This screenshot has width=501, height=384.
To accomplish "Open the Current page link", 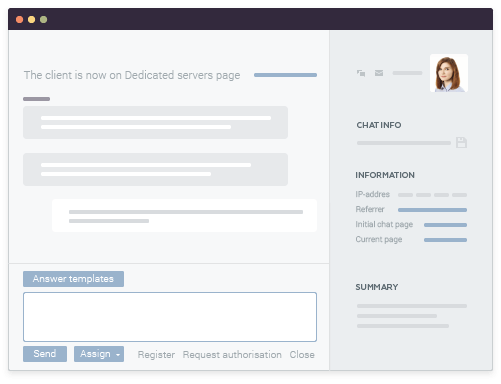I will click(x=445, y=240).
